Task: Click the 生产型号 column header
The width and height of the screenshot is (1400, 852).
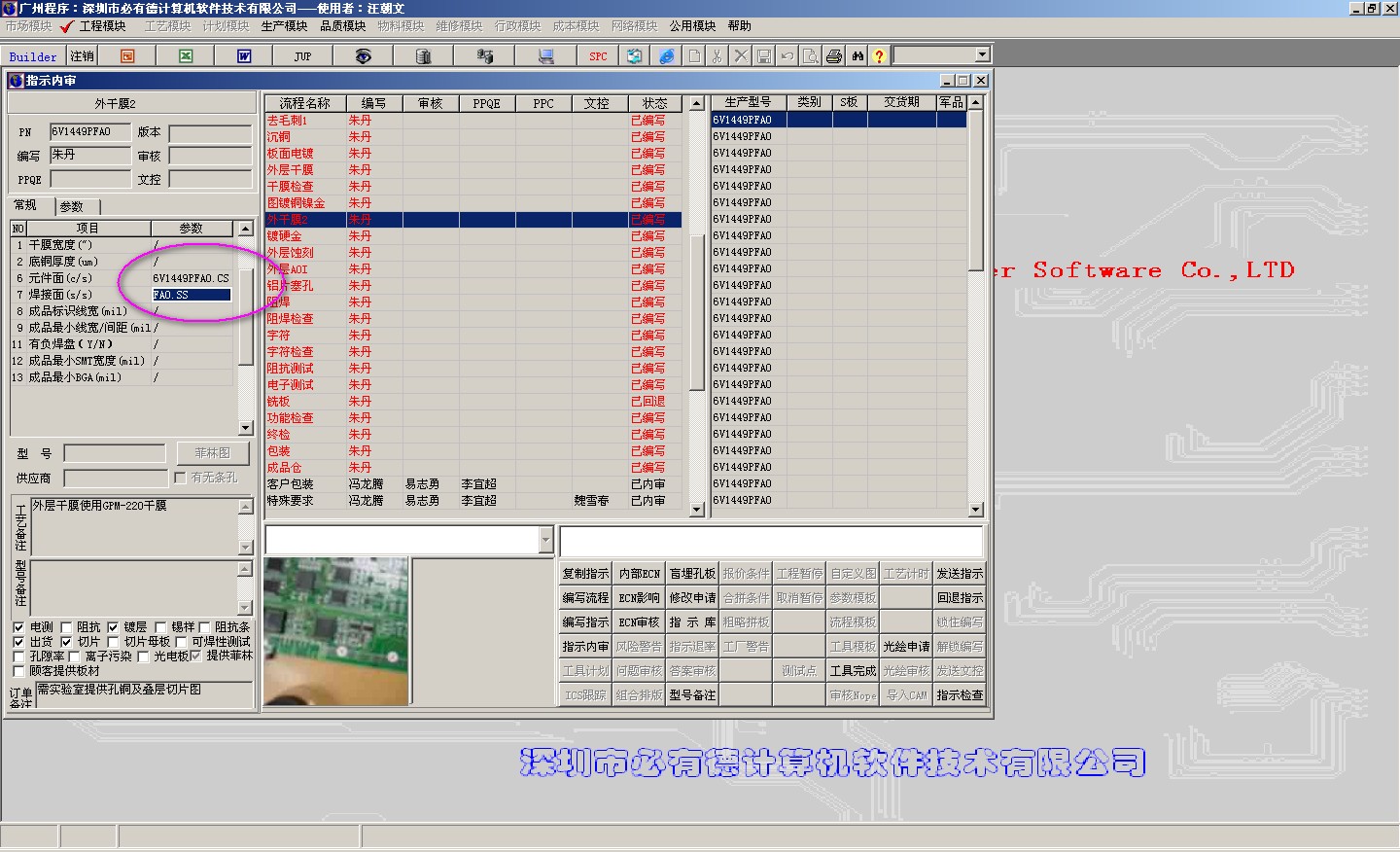Action: [749, 102]
